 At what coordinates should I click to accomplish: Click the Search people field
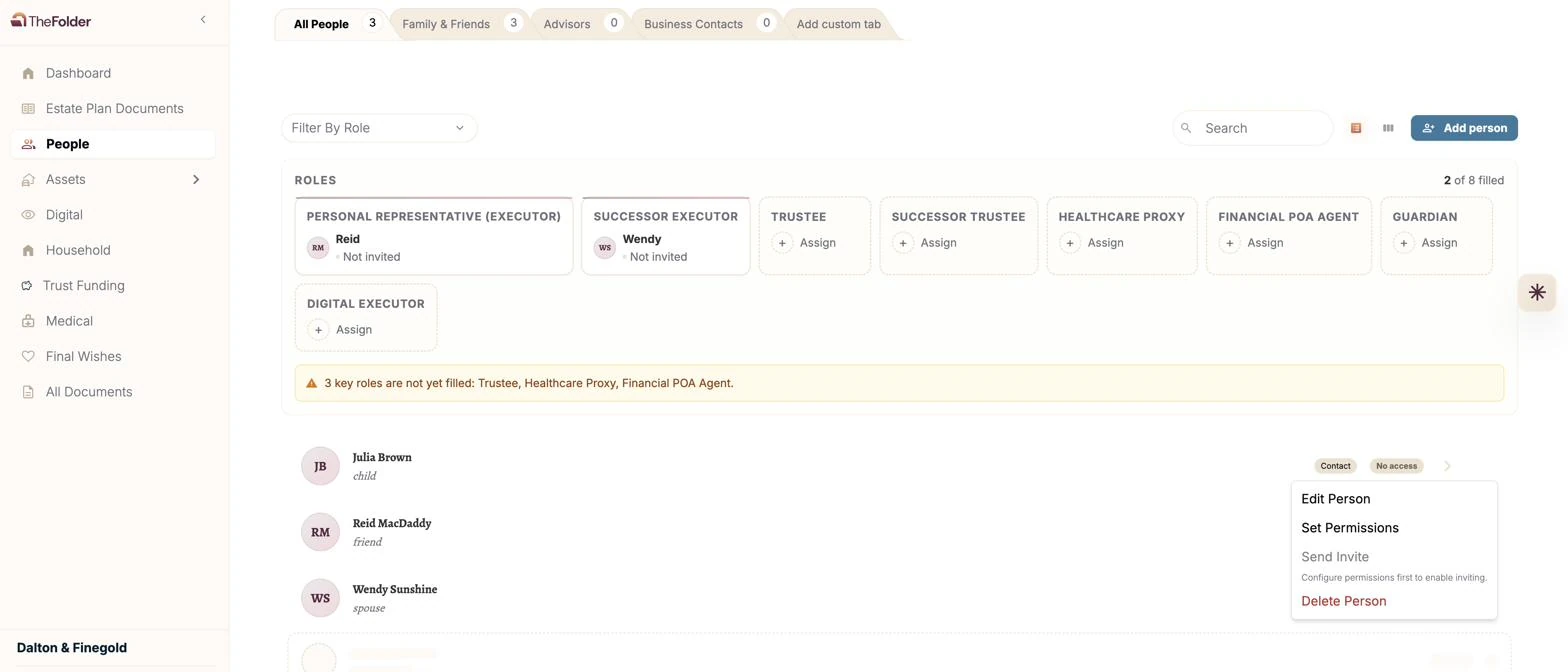(x=1253, y=128)
